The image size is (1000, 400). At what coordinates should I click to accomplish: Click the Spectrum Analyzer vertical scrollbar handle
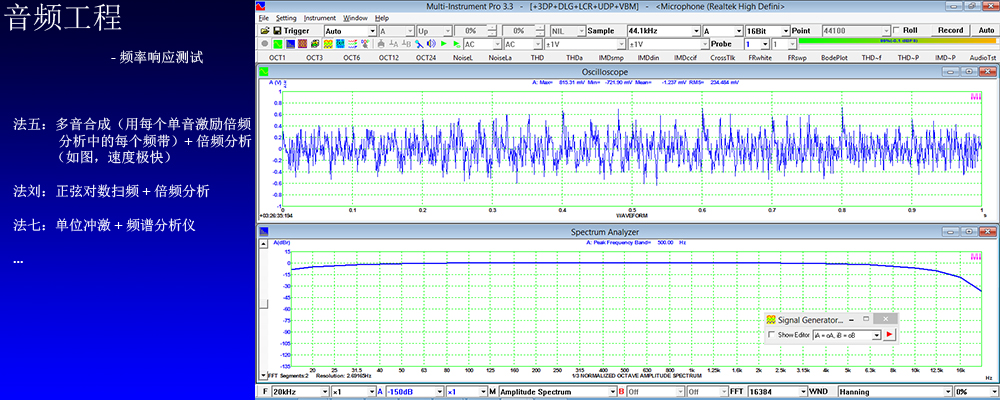tap(262, 304)
